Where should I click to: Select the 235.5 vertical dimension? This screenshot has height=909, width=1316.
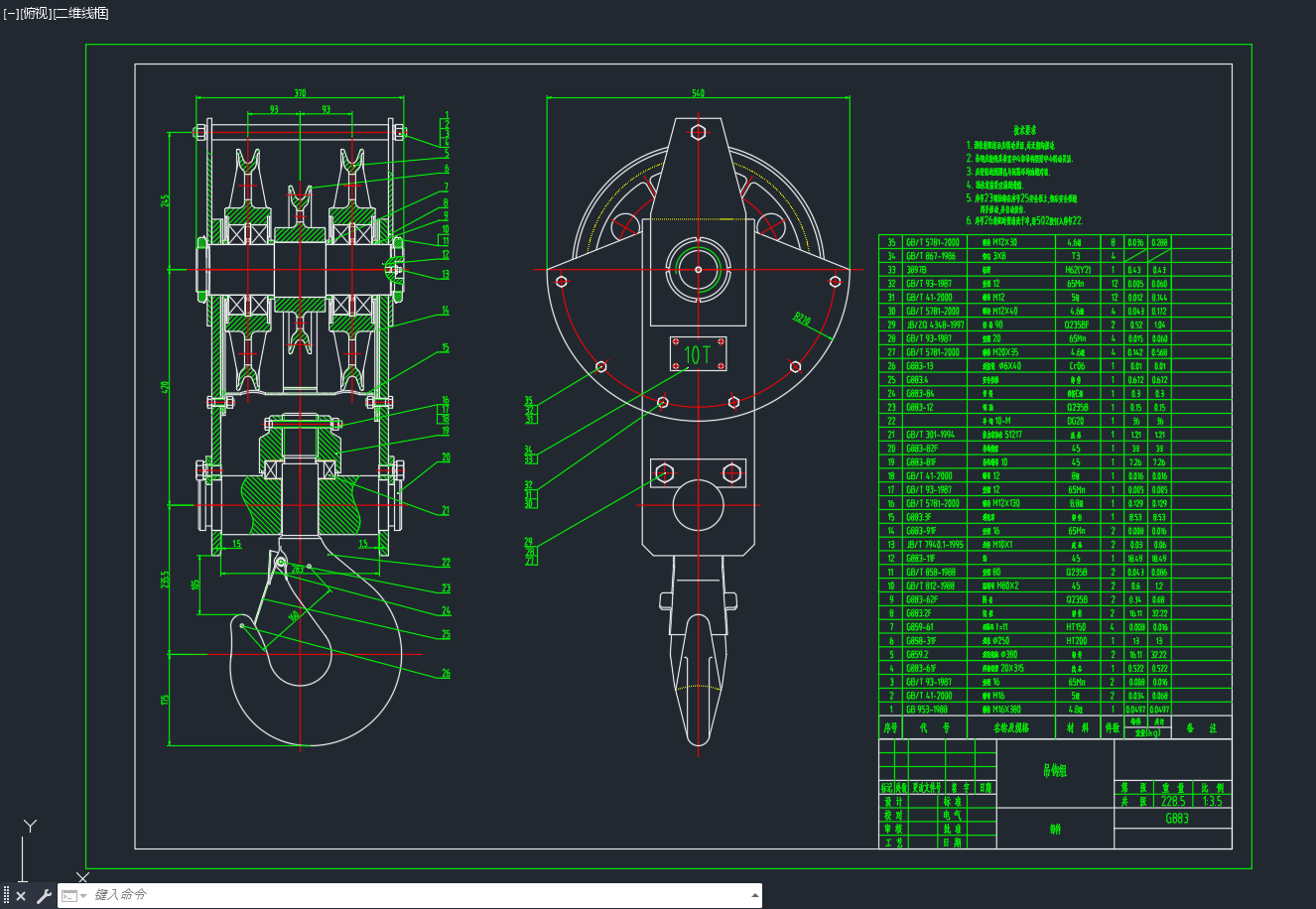click(x=166, y=580)
